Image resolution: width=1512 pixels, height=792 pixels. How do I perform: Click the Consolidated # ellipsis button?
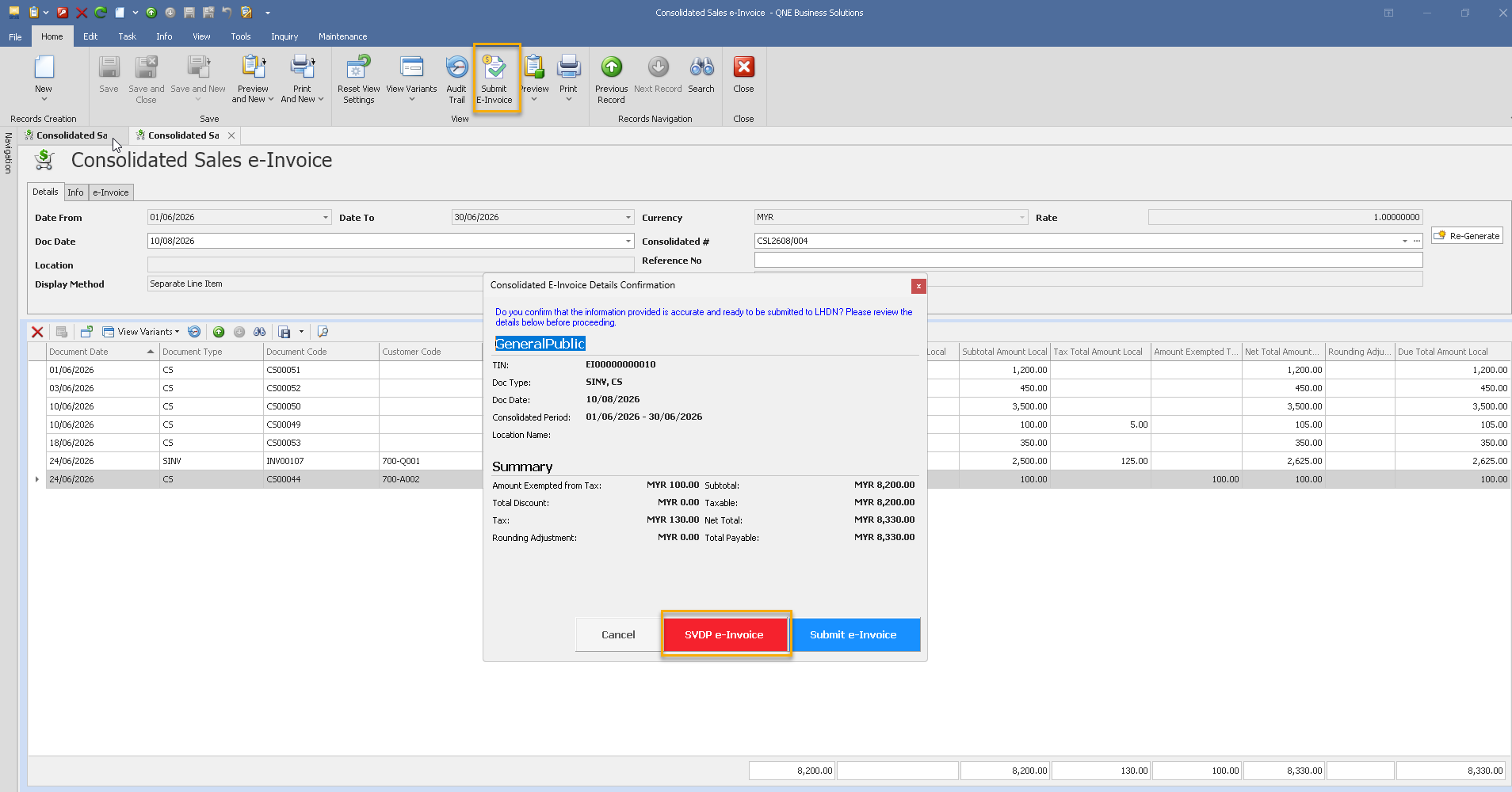pyautogui.click(x=1417, y=241)
